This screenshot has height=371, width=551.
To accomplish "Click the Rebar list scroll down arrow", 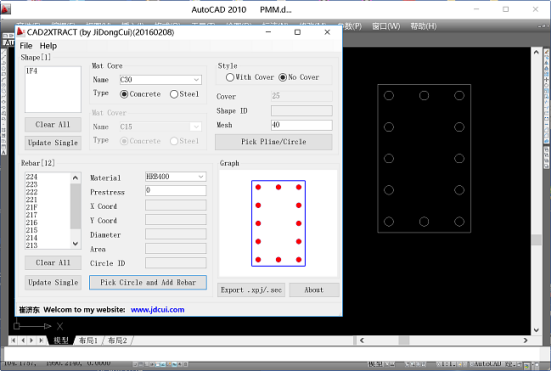I will [75, 243].
